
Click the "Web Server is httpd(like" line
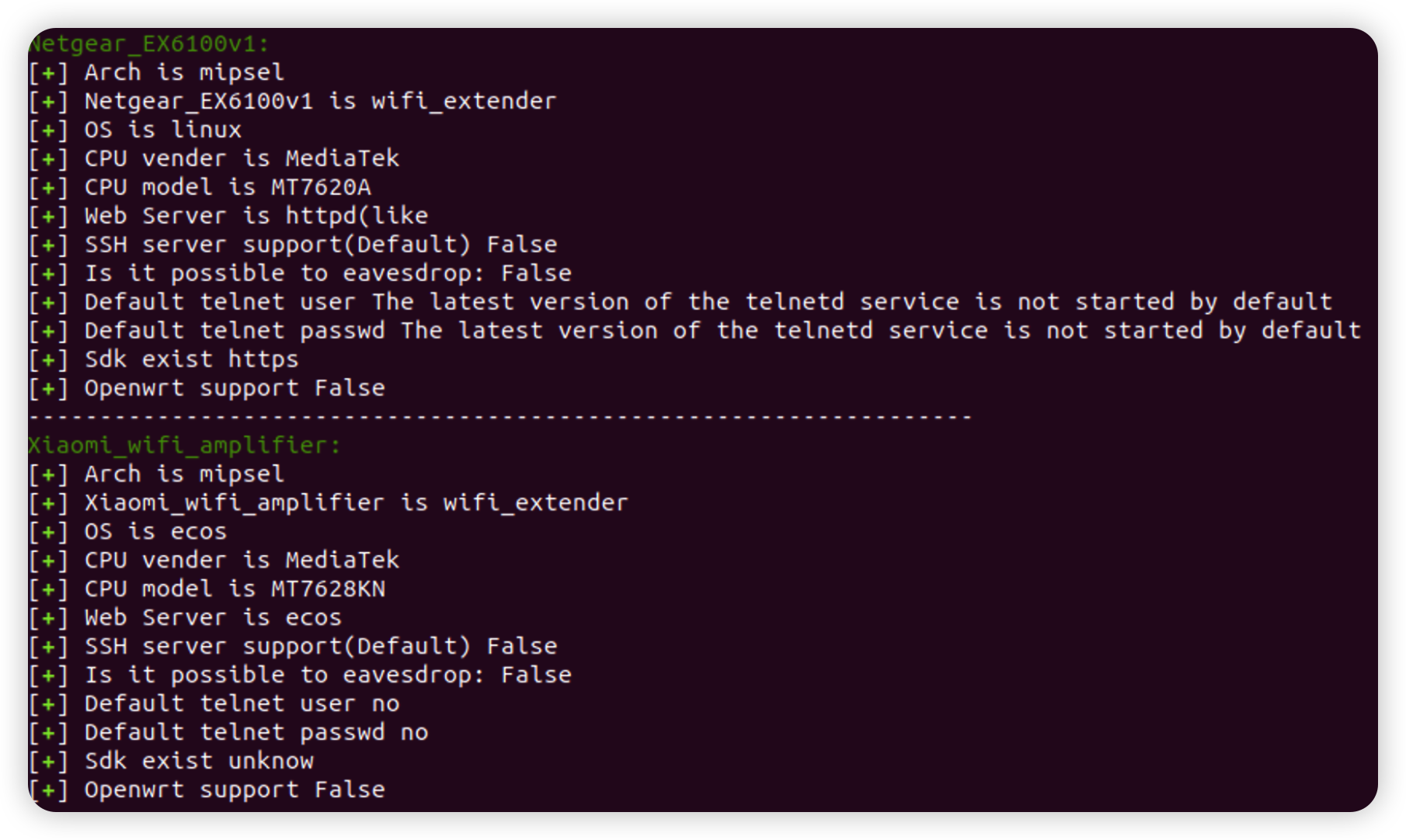point(256,216)
